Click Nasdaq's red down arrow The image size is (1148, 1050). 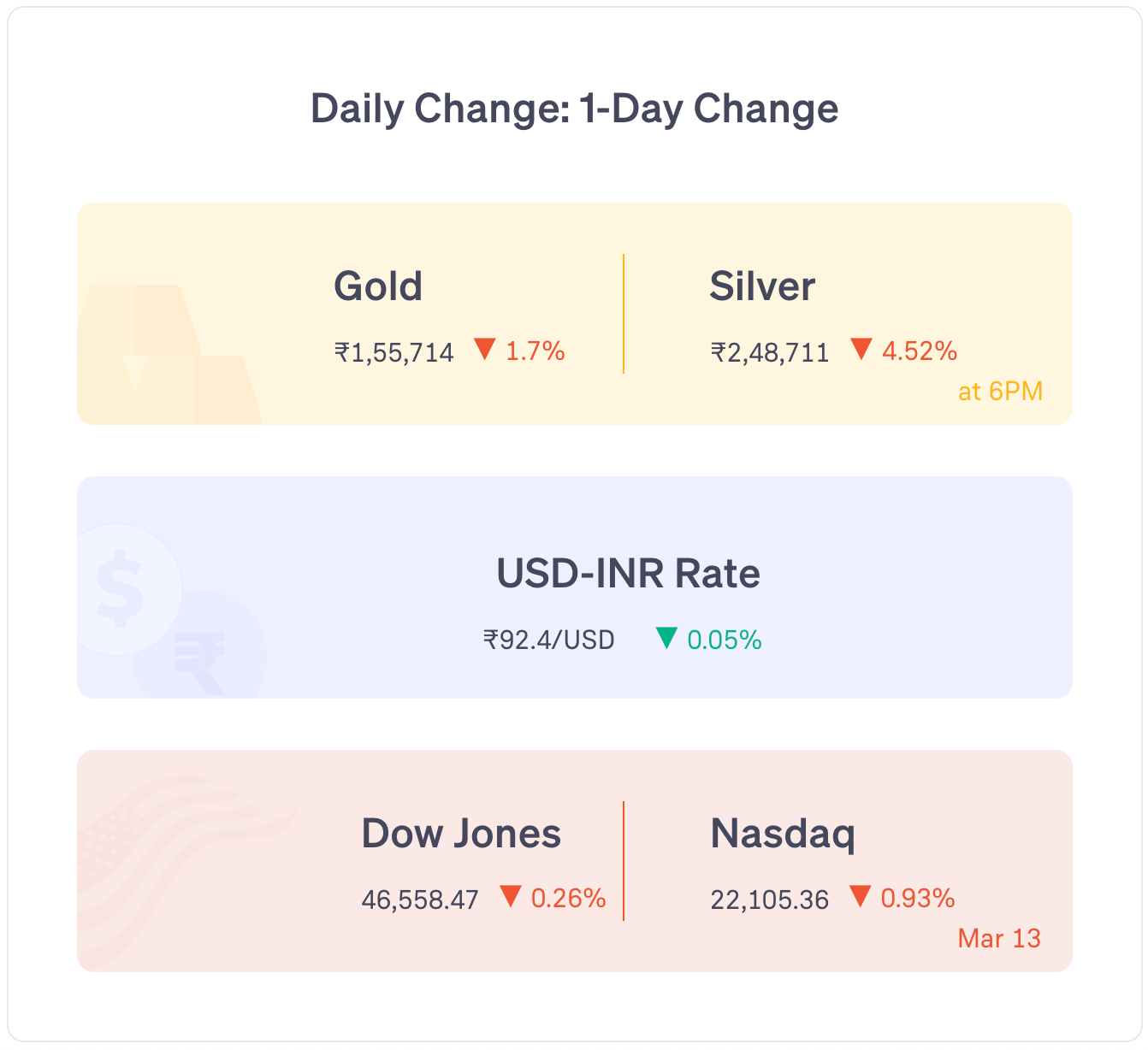click(x=860, y=897)
